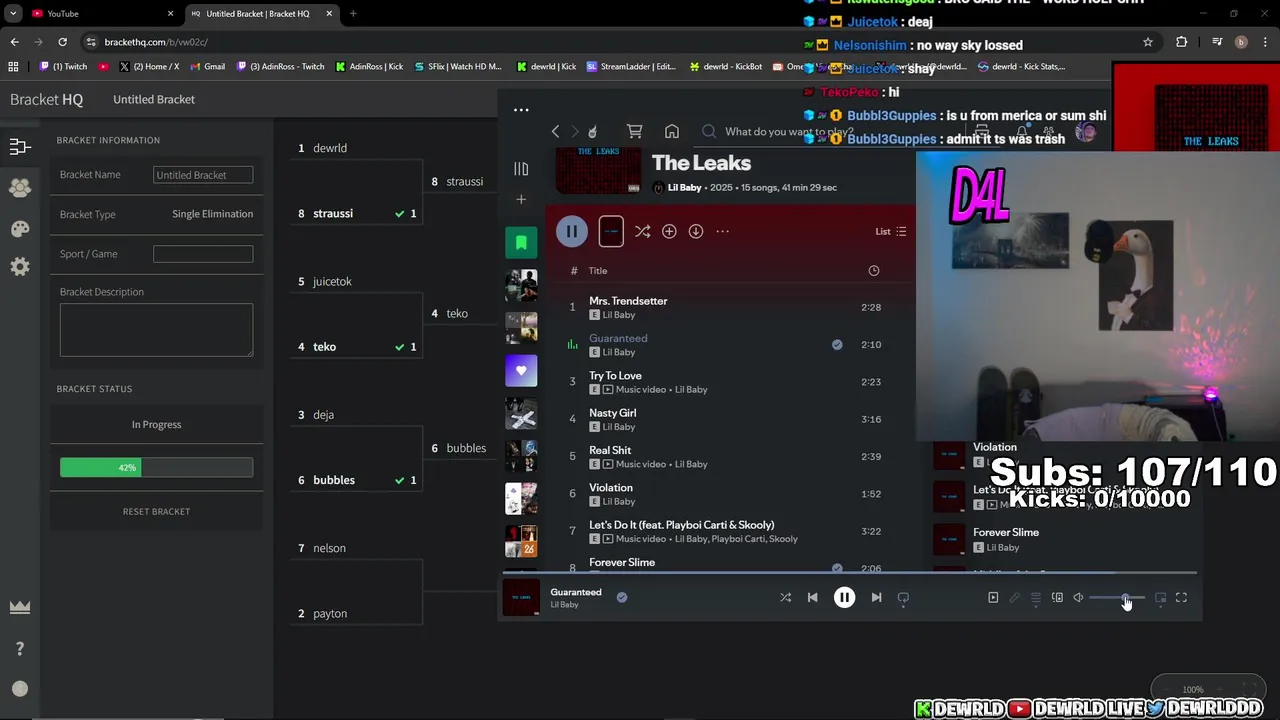Click saved checkmark on Guaranteed row
Image resolution: width=1280 pixels, height=720 pixels.
[x=837, y=344]
